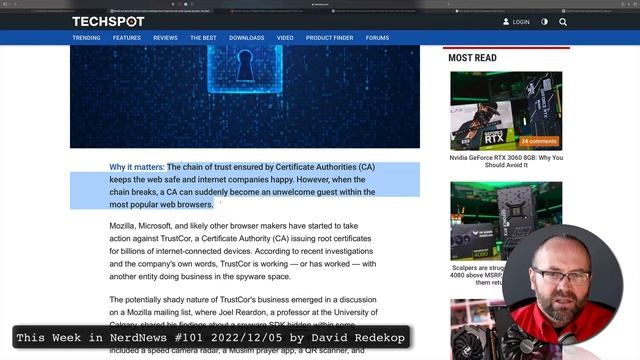This screenshot has width=640, height=360.
Task: Click the LOGIN user link
Action: pyautogui.click(x=516, y=22)
